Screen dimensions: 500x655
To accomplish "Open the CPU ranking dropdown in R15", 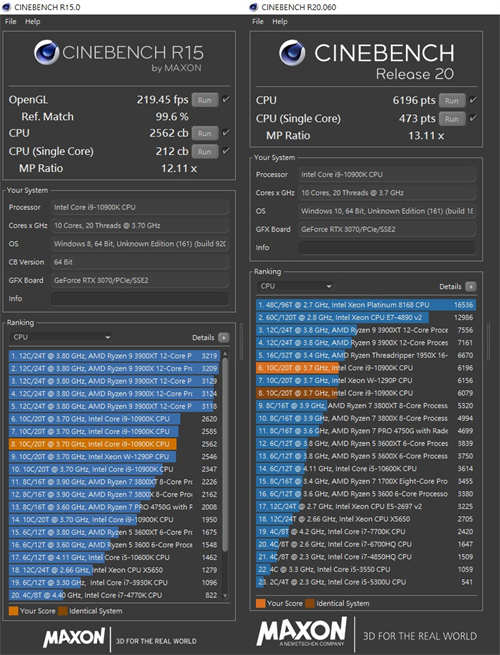I will click(61, 337).
